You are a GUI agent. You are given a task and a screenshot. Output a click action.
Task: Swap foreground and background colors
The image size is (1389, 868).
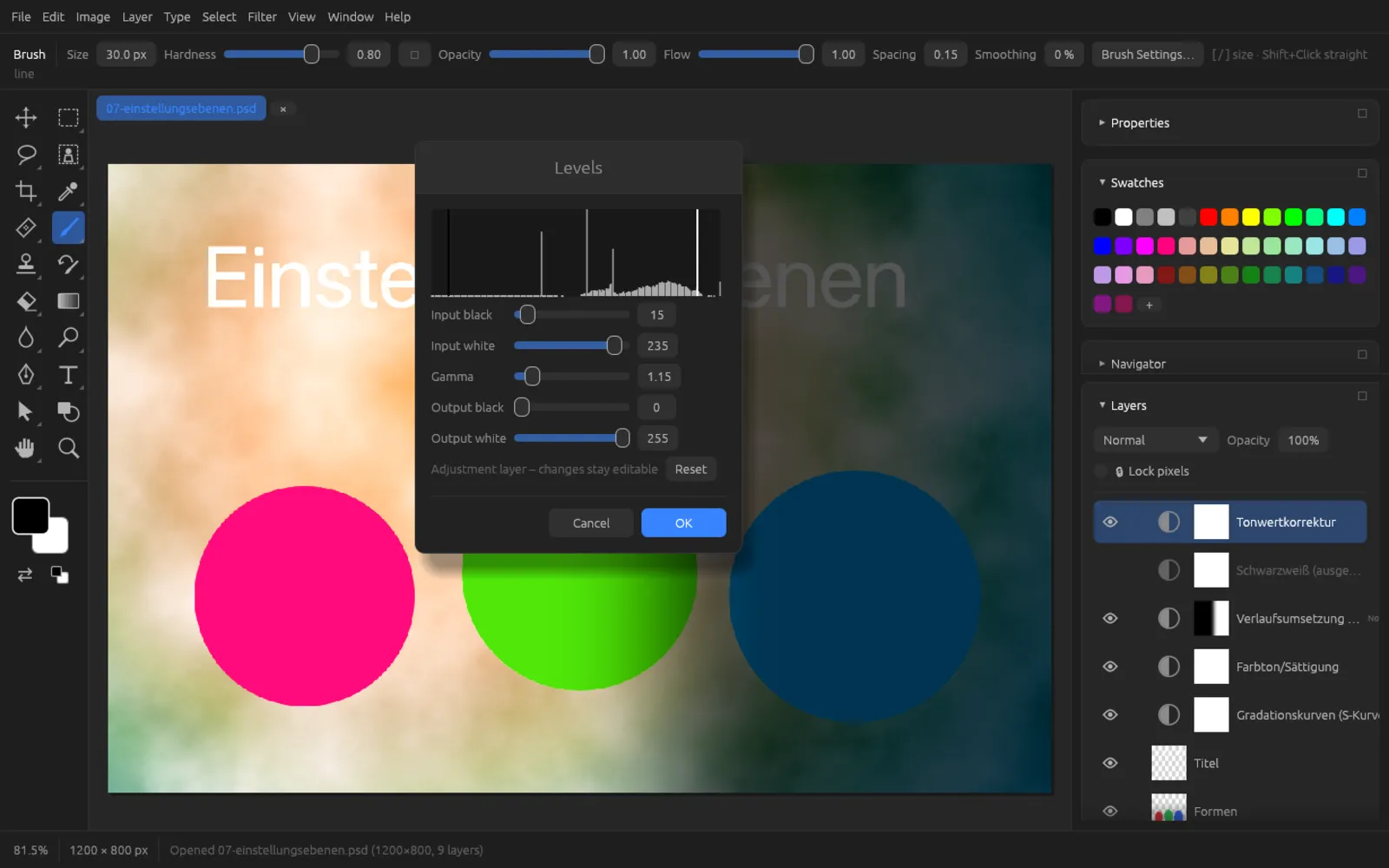(25, 575)
